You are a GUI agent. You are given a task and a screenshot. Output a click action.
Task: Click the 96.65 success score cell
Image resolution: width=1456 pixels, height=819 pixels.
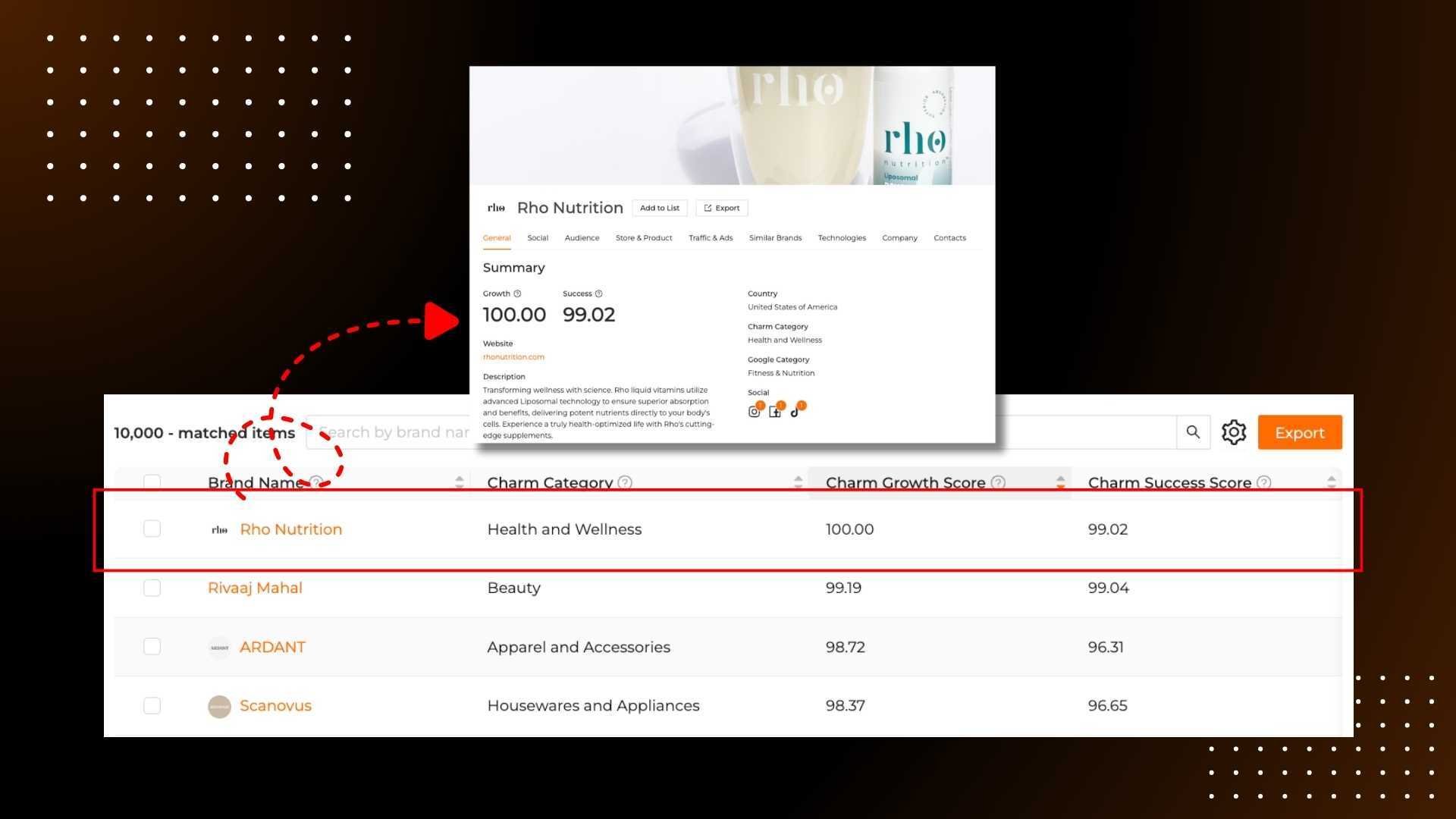(x=1107, y=705)
